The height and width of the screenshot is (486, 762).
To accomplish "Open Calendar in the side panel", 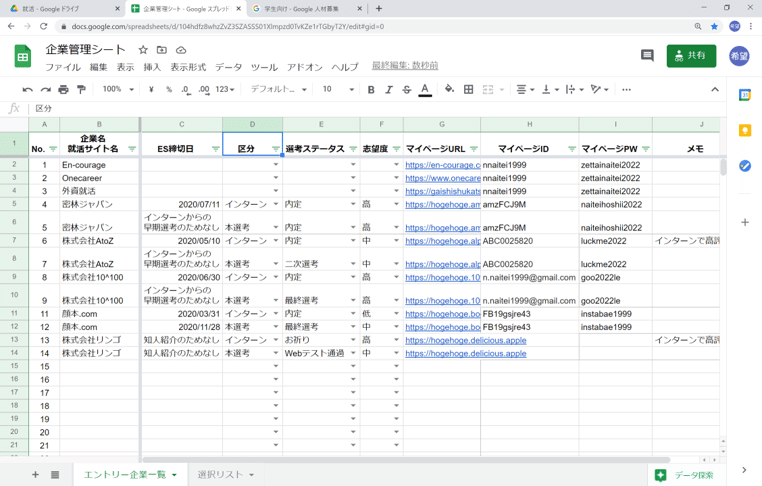I will point(745,95).
